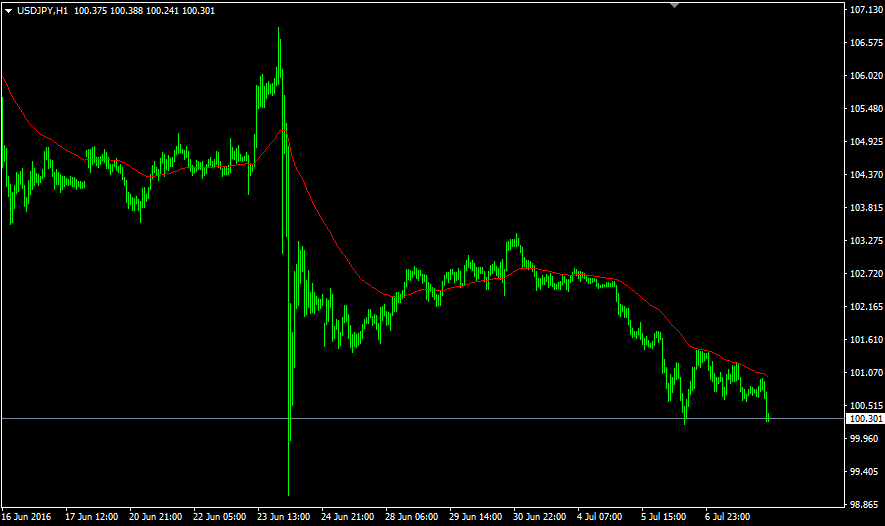Click the price scale value 105.480
This screenshot has height=526, width=885.
click(866, 109)
